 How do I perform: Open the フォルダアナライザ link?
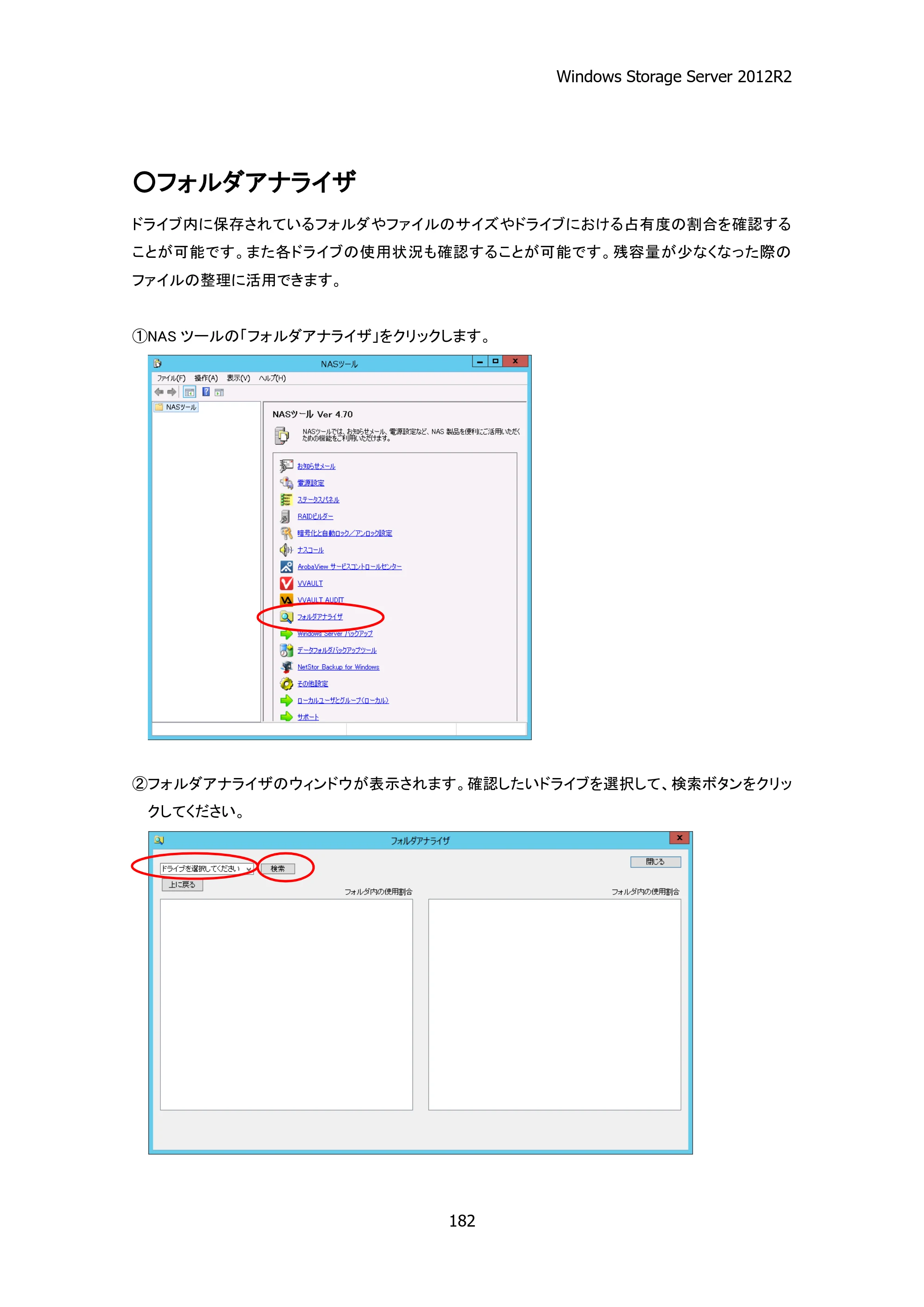tap(320, 616)
